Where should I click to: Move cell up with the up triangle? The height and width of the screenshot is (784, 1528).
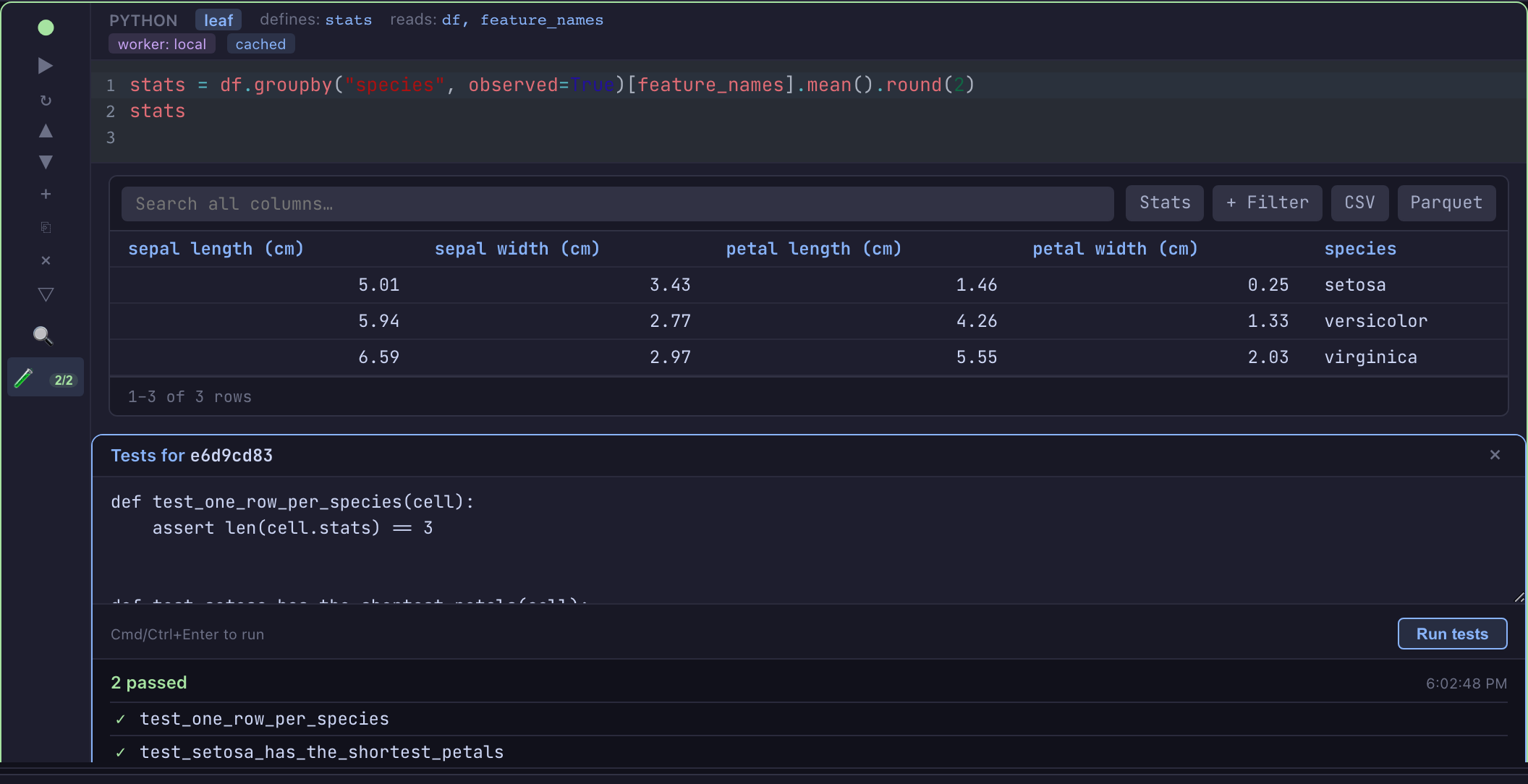[46, 131]
